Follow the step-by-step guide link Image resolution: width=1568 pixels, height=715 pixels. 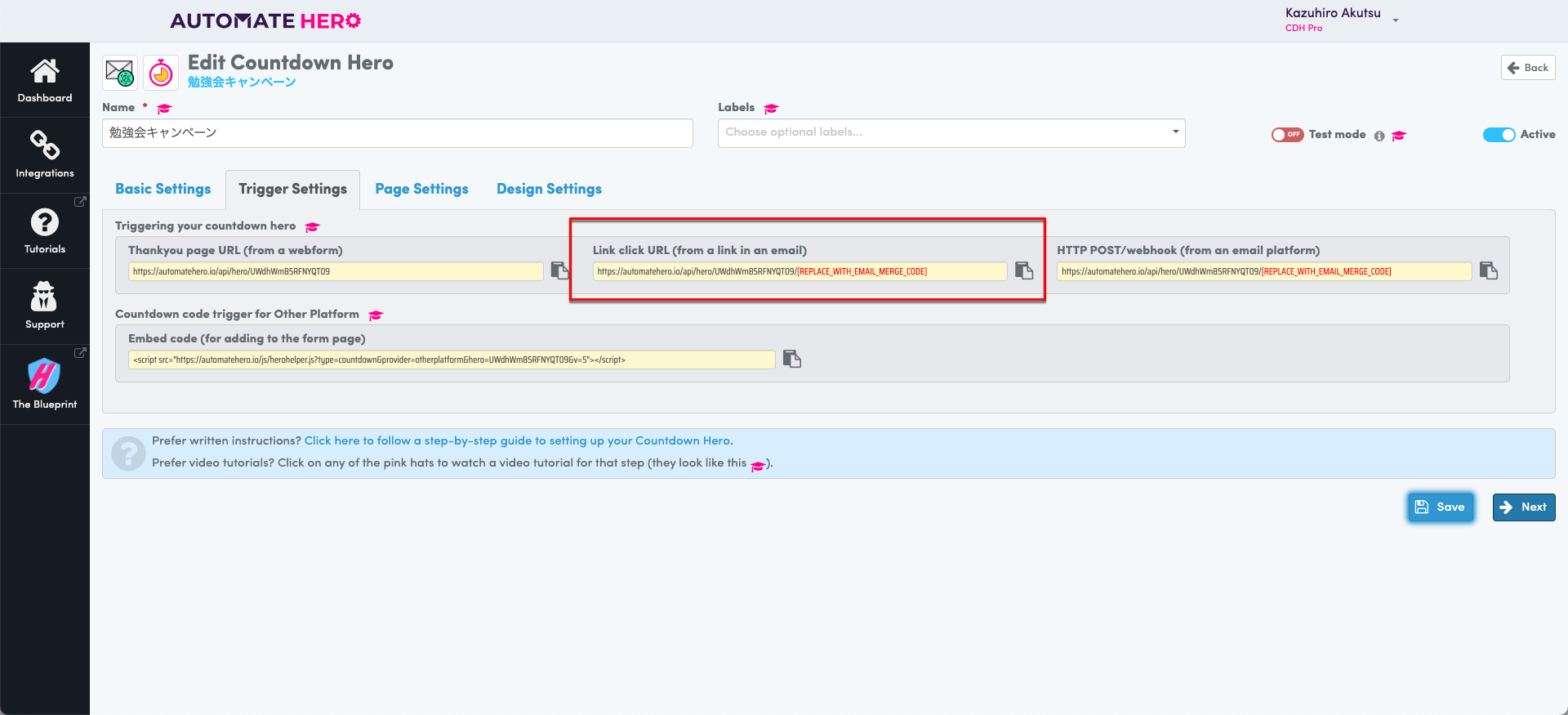[x=518, y=440]
